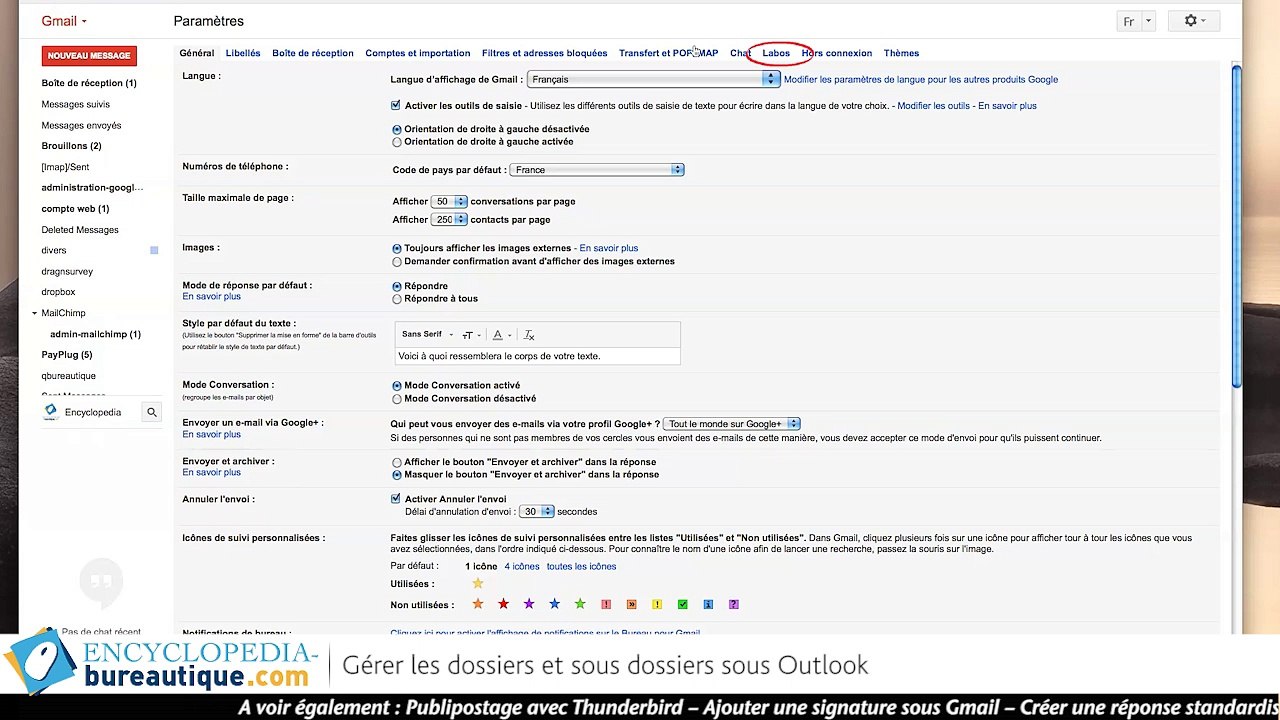Open the Brouillons (2) folder

point(71,146)
